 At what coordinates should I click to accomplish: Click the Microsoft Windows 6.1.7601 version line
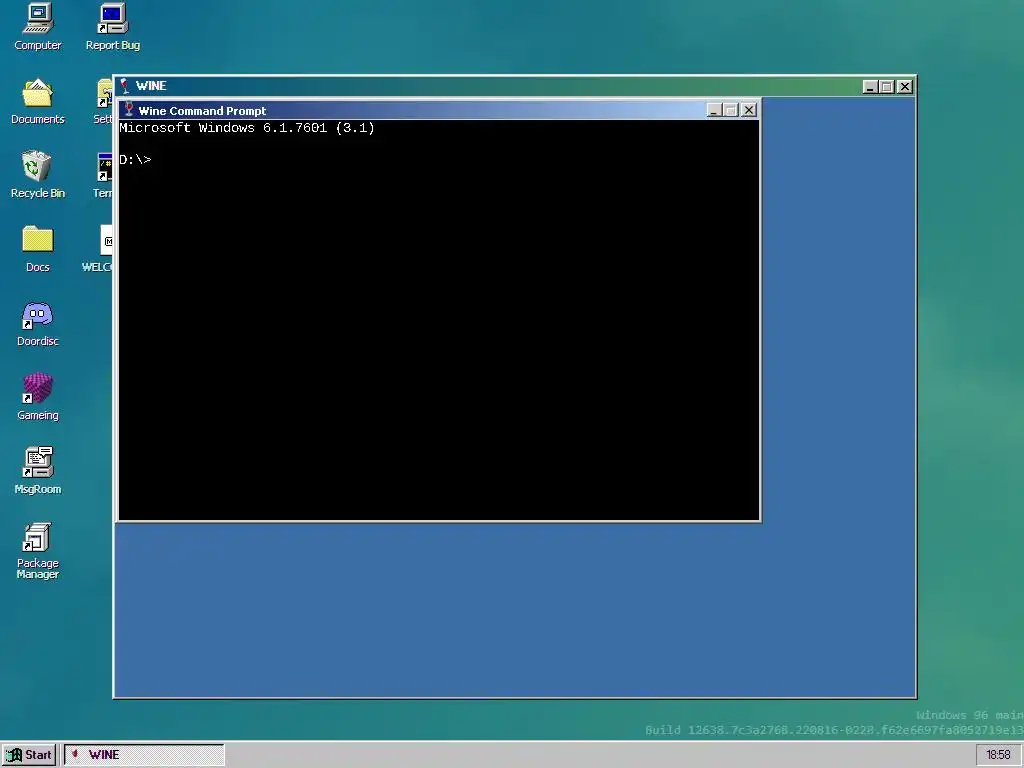coord(247,128)
